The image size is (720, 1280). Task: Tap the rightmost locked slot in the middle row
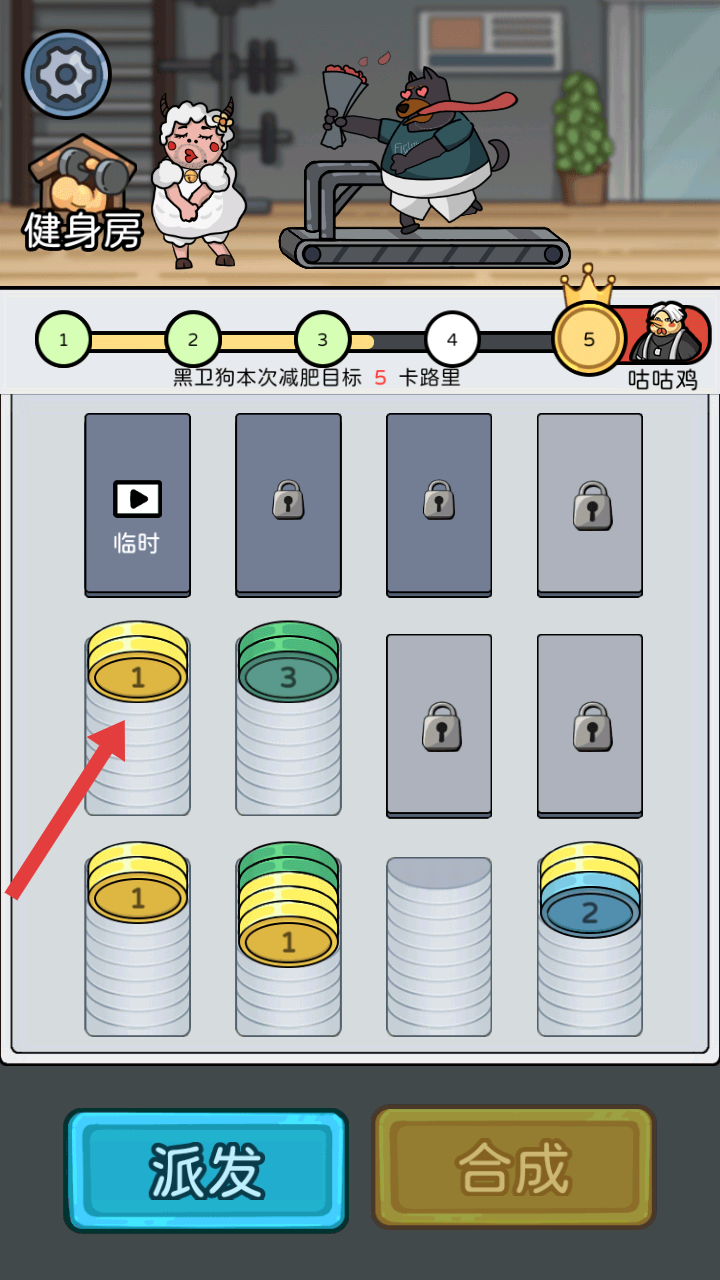click(590, 725)
